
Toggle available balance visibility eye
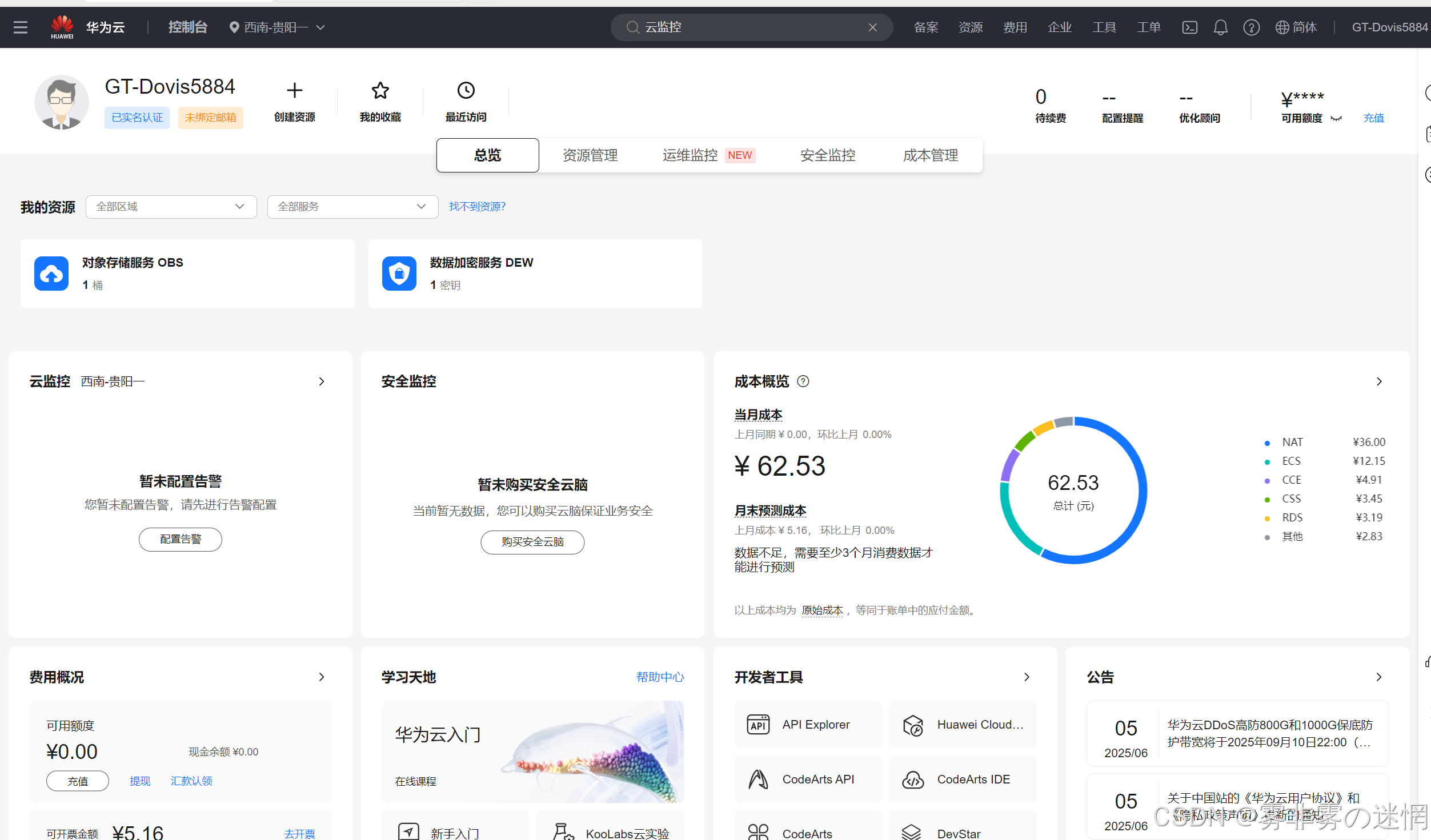[x=1336, y=118]
